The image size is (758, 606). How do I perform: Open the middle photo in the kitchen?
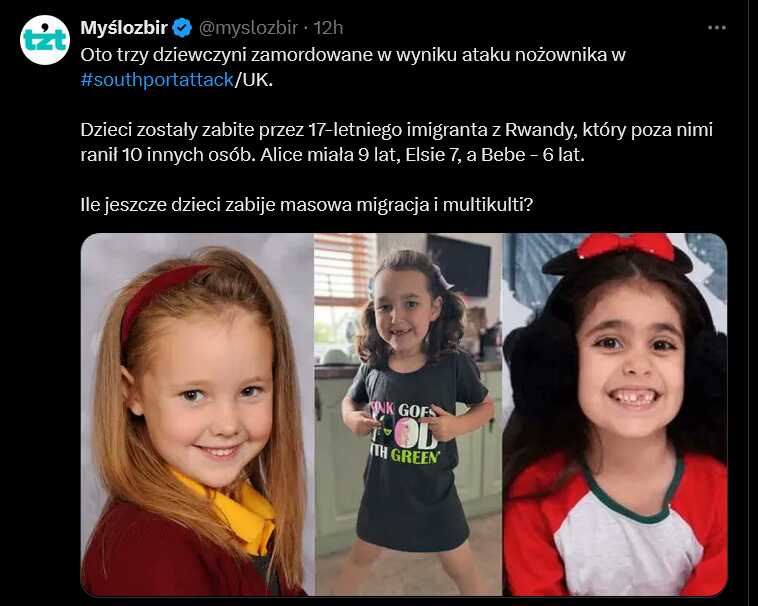pyautogui.click(x=408, y=414)
